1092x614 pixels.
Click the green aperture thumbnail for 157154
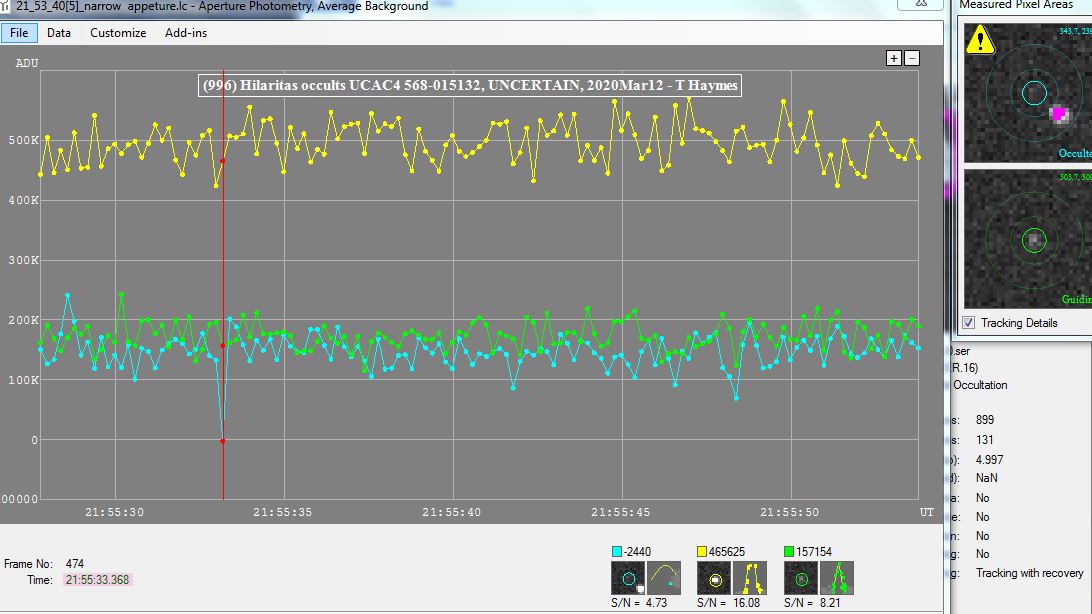[800, 578]
